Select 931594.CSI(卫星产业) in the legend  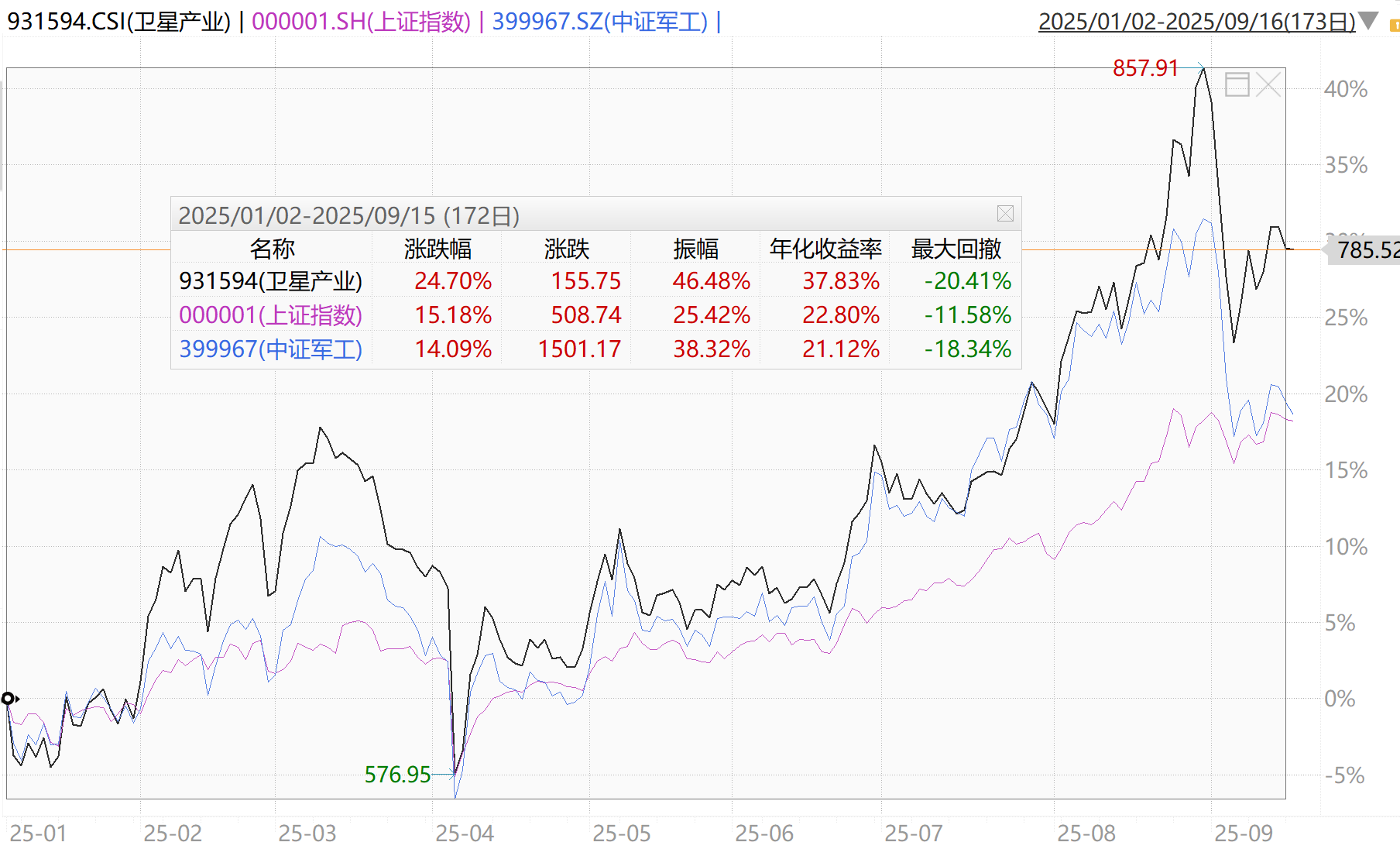coord(118,22)
